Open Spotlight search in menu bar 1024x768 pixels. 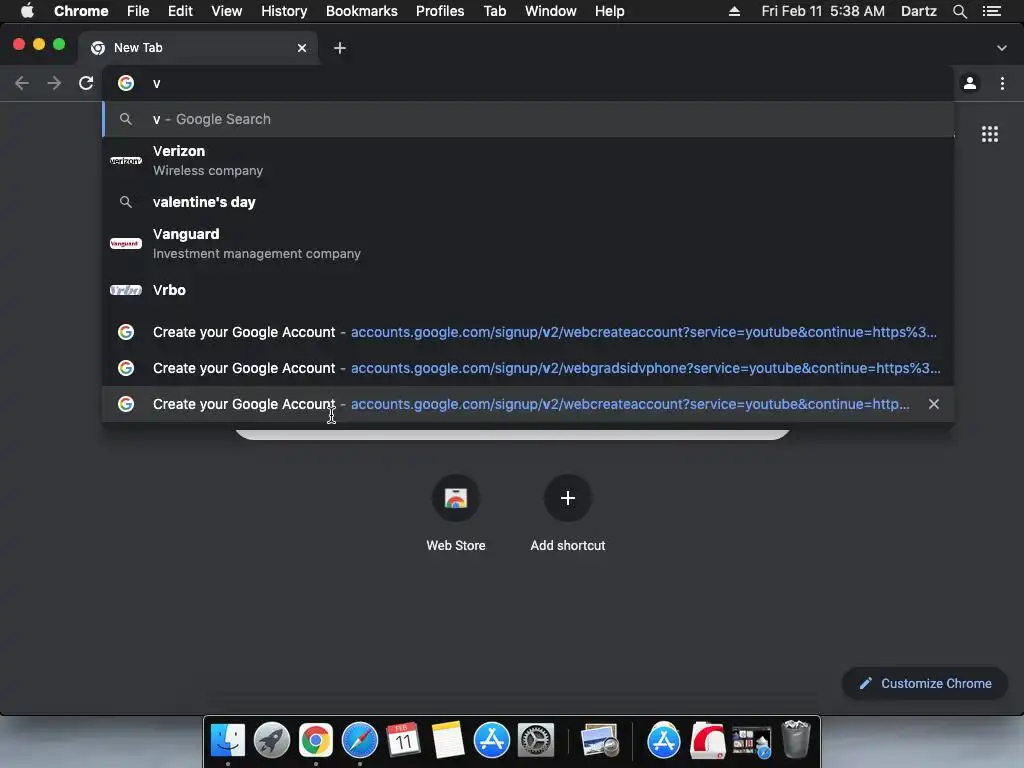[959, 11]
